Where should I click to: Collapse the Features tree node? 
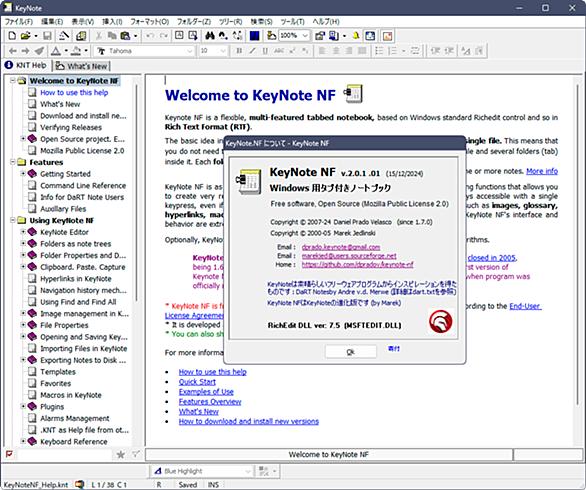[x=12, y=162]
